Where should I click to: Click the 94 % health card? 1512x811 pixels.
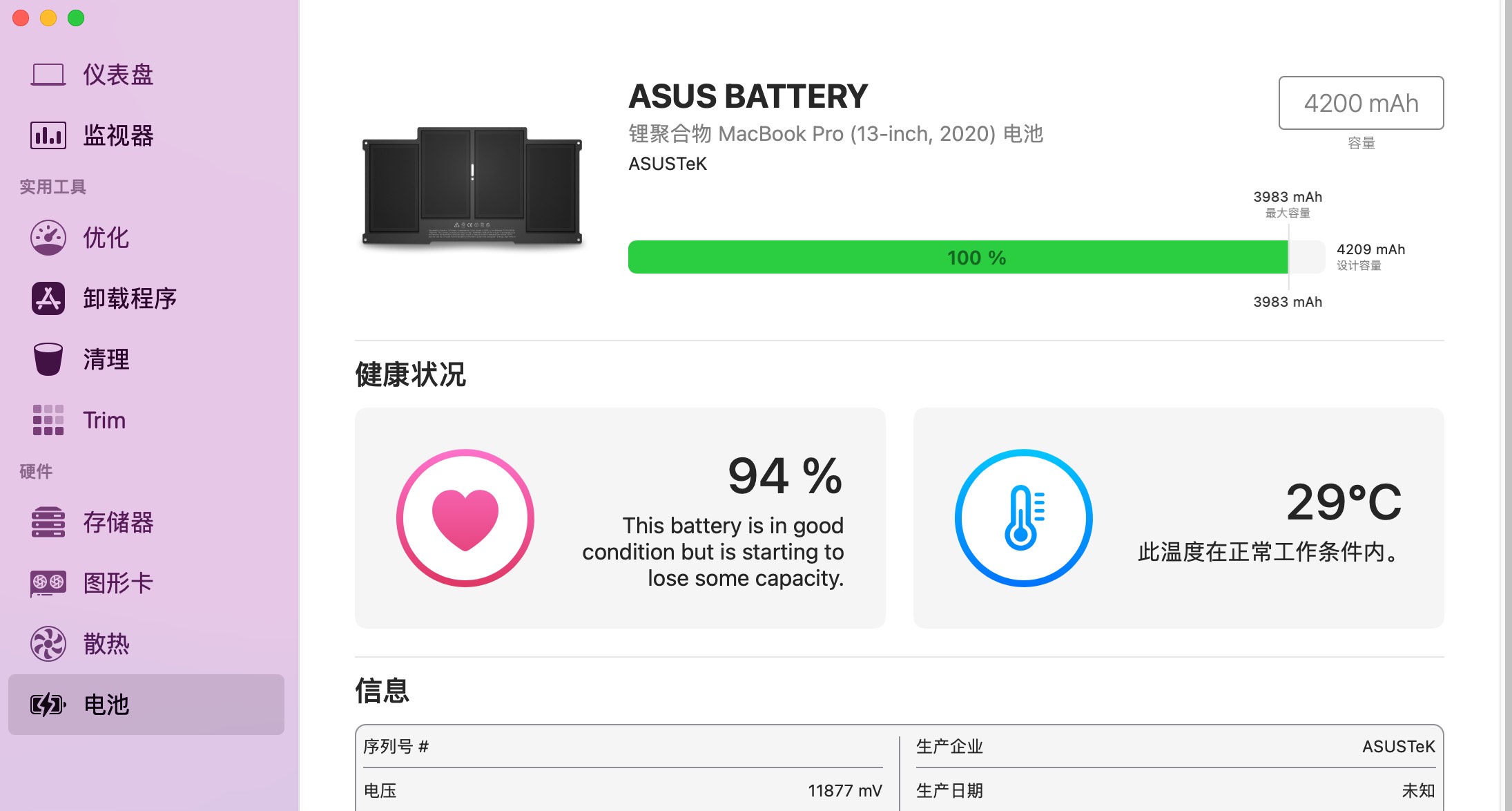(620, 518)
